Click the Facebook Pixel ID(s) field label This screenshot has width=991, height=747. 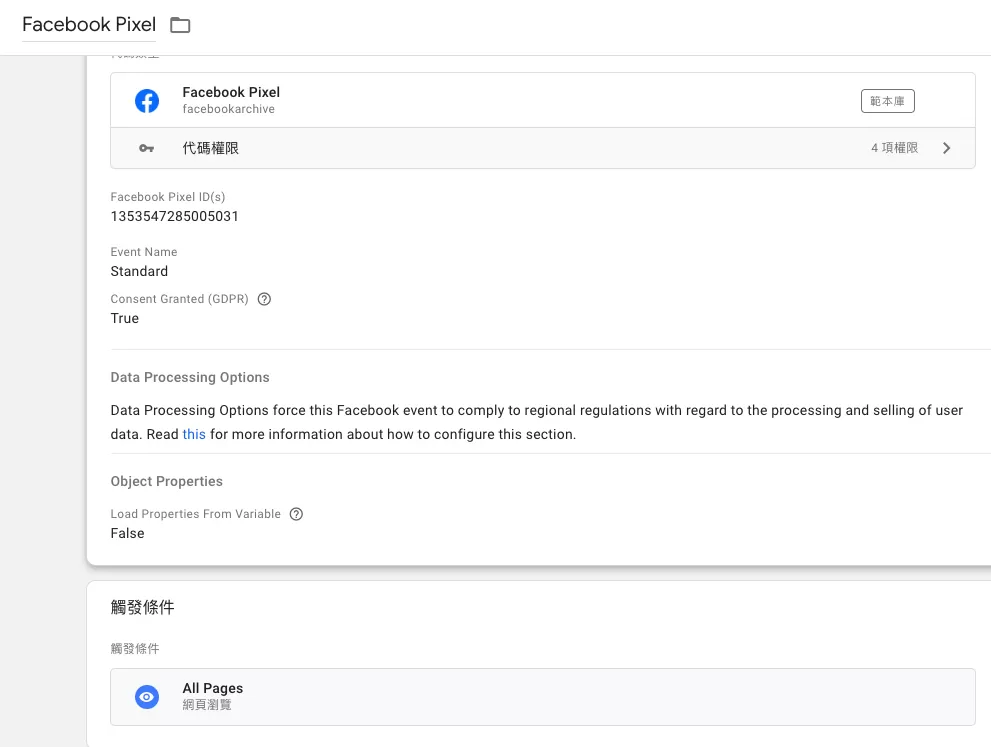pos(167,197)
